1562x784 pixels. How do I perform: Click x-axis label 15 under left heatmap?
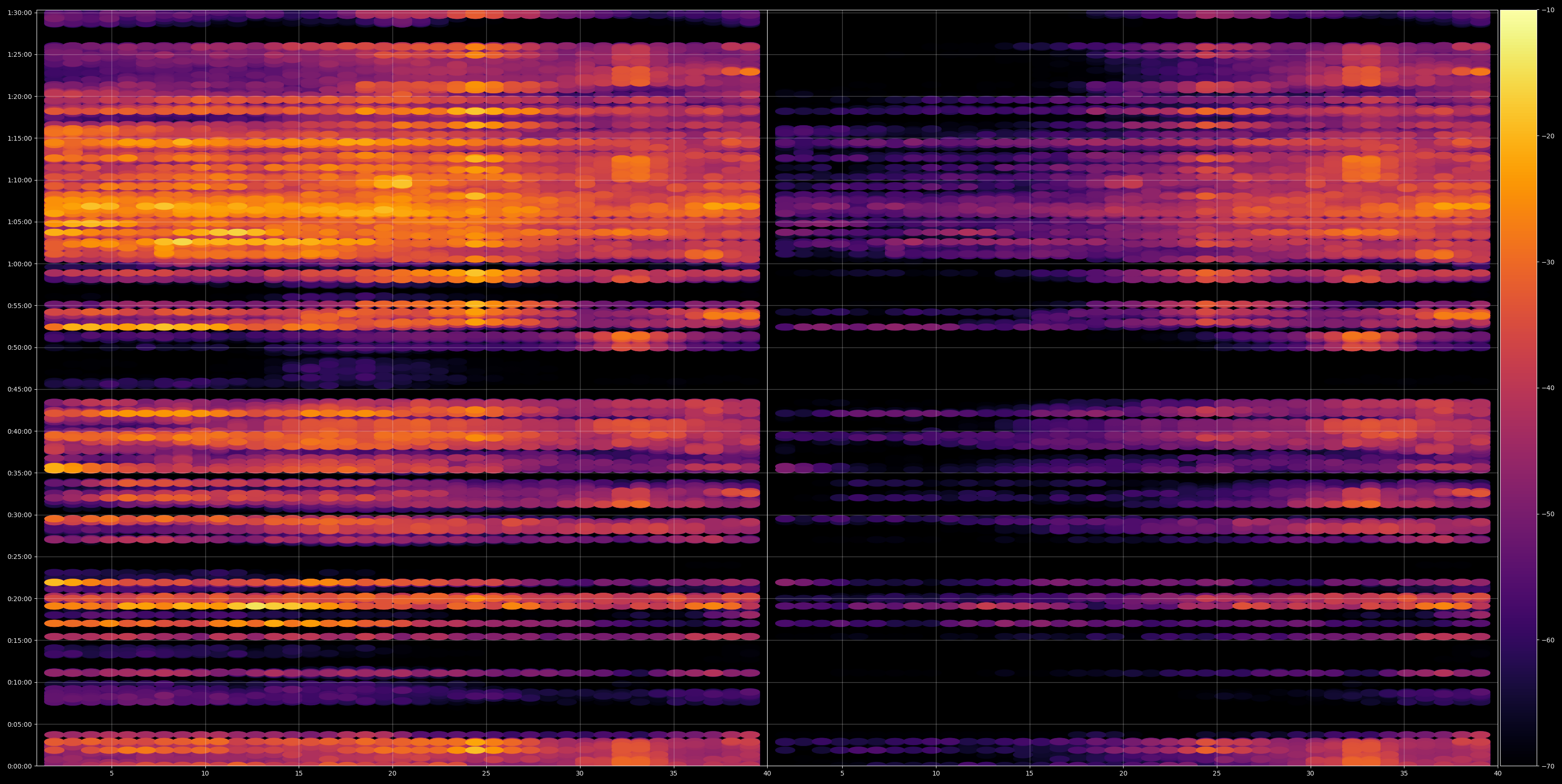coord(299,774)
